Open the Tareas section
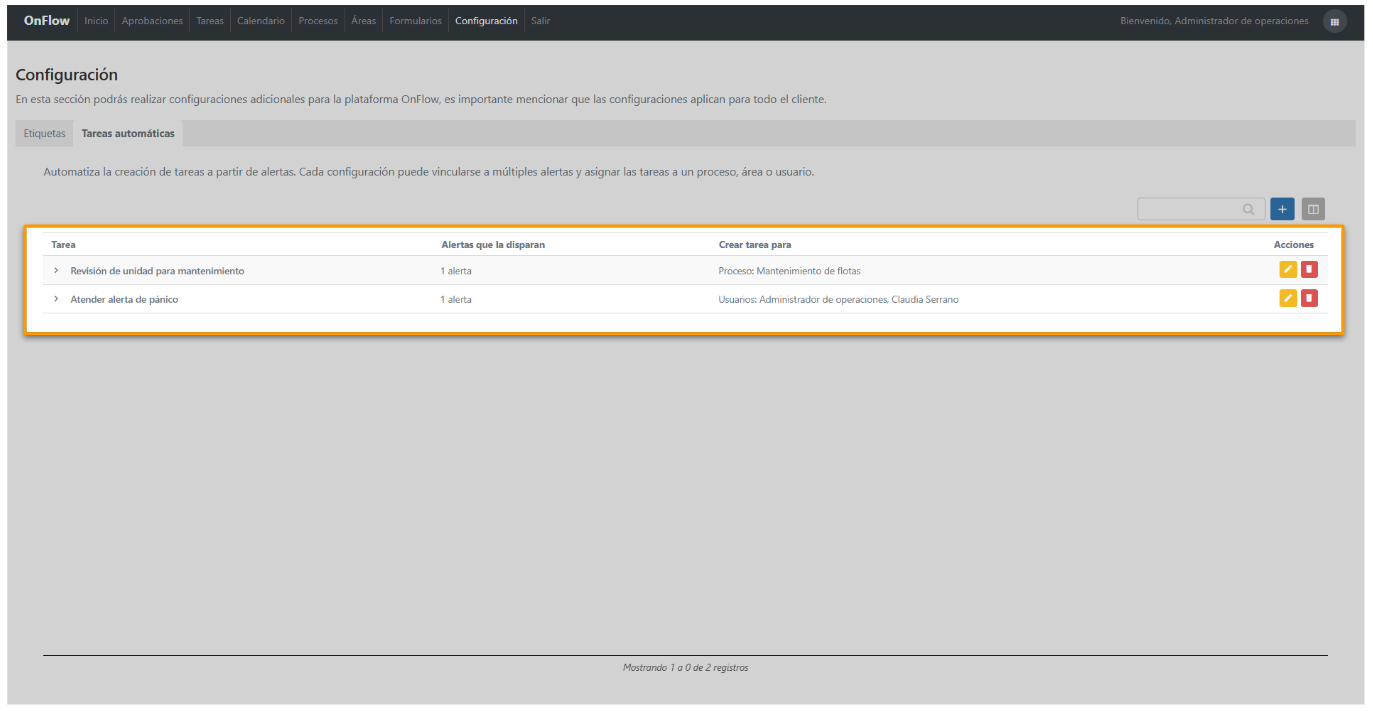 tap(210, 21)
